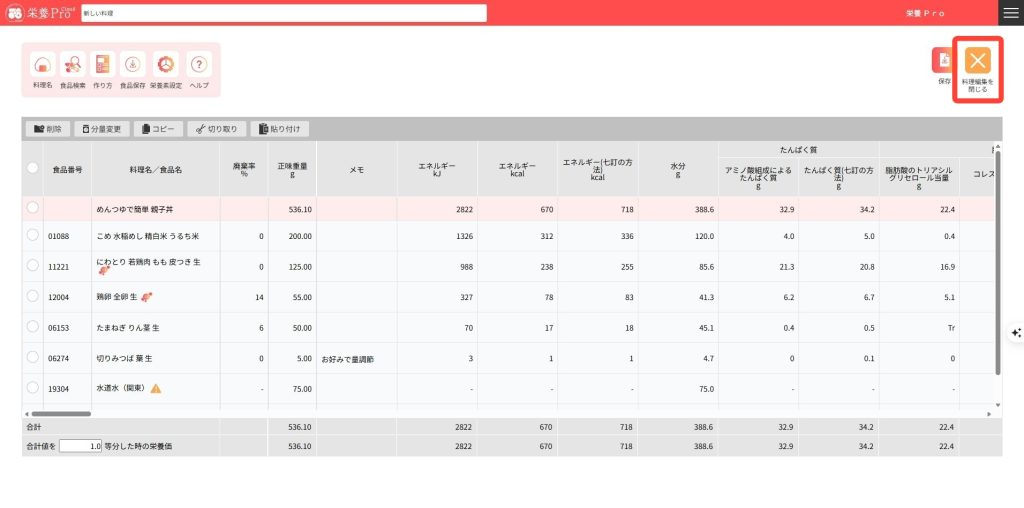Click the コピー copy button
This screenshot has height=508, width=1024.
coord(158,129)
